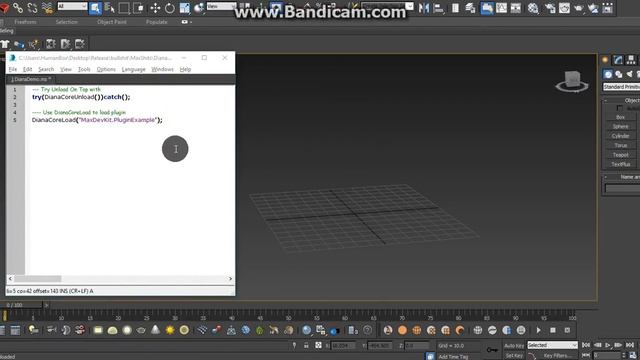Screen dimensions: 640x360
Task: Click the Set Key button
Action: click(514, 356)
